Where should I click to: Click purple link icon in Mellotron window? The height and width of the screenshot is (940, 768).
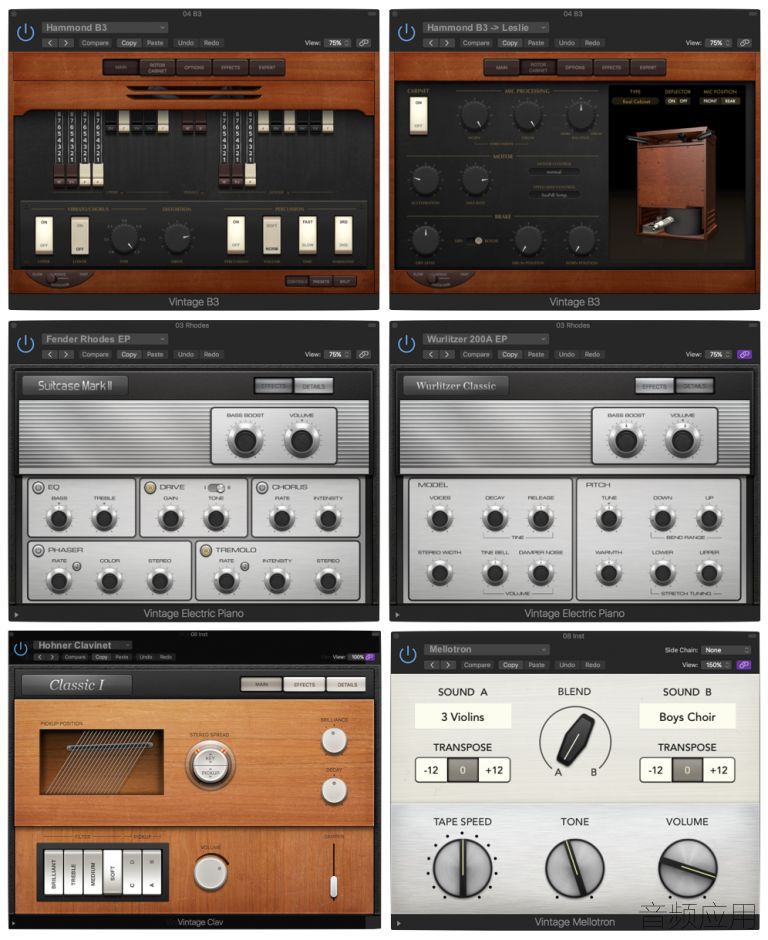[744, 665]
